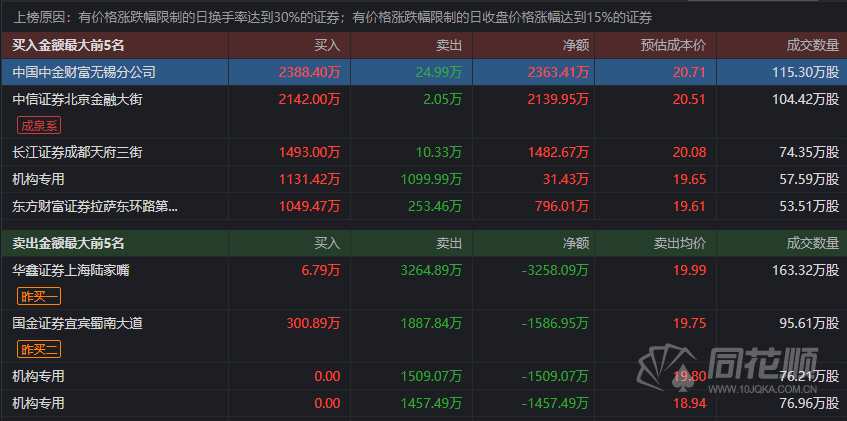The width and height of the screenshot is (847, 421).
Task: Click the volume 95.61万股
Action: tap(810, 323)
